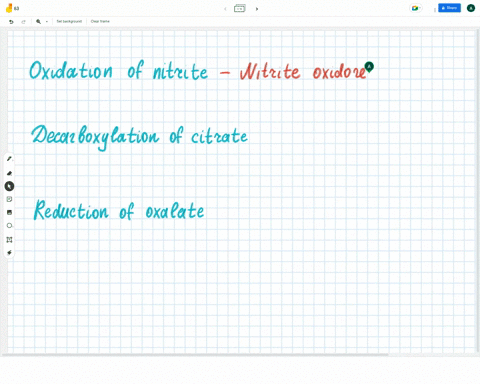
Task: Click the jam title text
Action: (17, 8)
